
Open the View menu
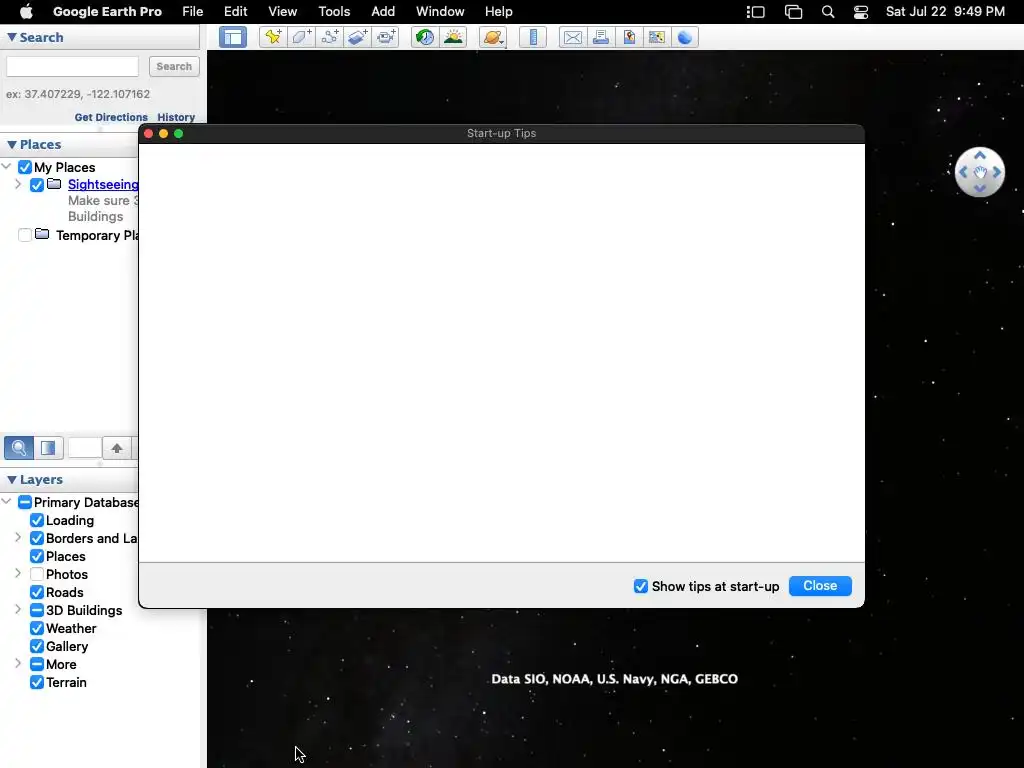coord(283,12)
